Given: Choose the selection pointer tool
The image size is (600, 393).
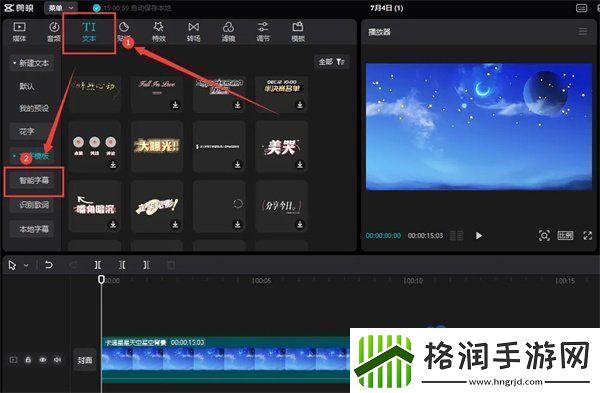Looking at the screenshot, I should (12, 265).
